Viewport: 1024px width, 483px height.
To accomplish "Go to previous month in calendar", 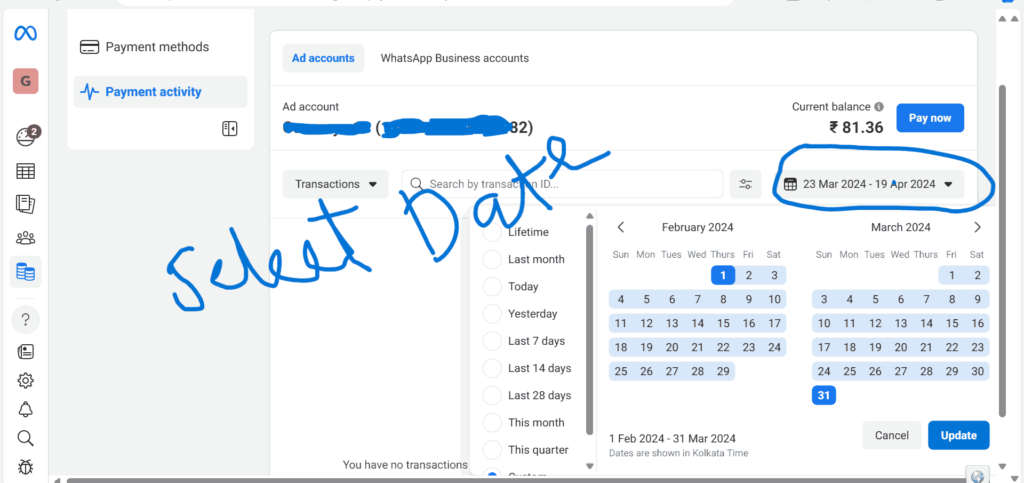I will coord(621,227).
